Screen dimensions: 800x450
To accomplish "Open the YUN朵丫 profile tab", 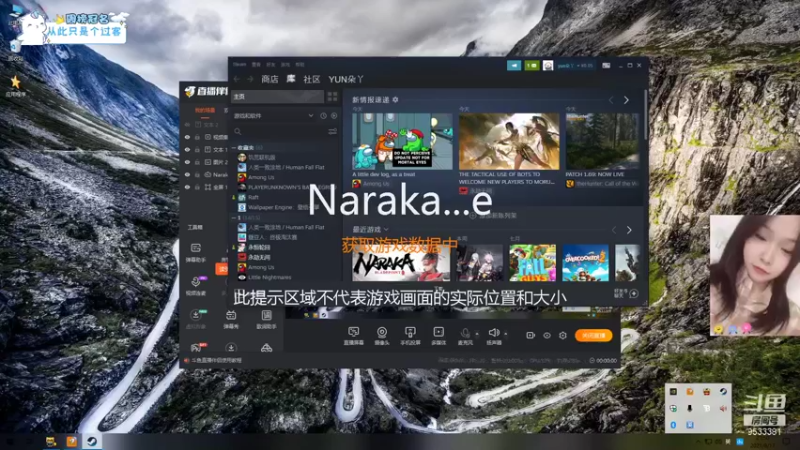I will (x=346, y=79).
